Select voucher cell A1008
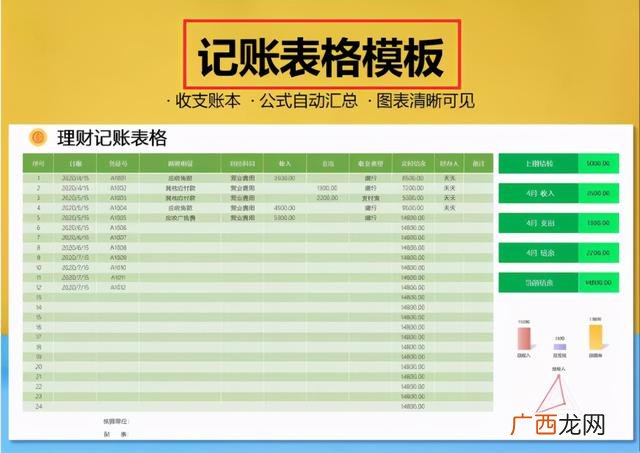The image size is (640, 453). [x=118, y=248]
